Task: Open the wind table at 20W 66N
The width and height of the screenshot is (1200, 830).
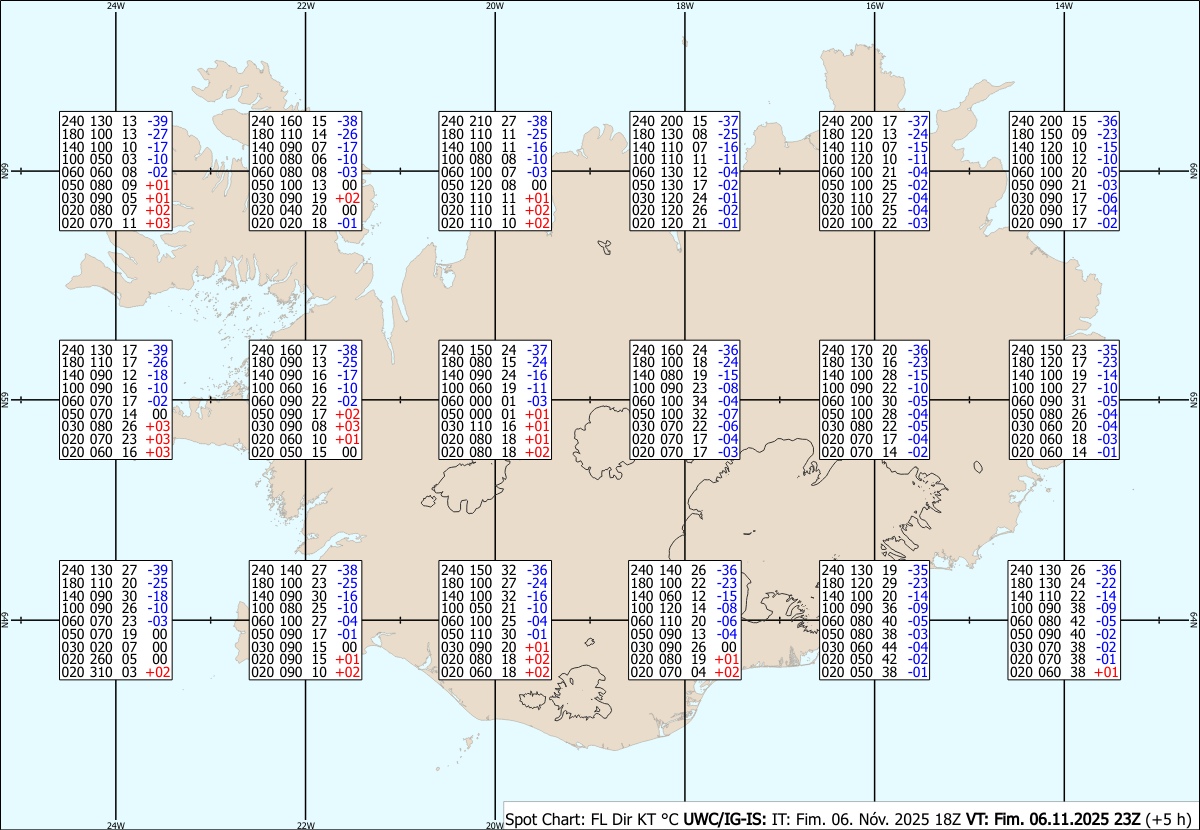Action: [x=495, y=171]
